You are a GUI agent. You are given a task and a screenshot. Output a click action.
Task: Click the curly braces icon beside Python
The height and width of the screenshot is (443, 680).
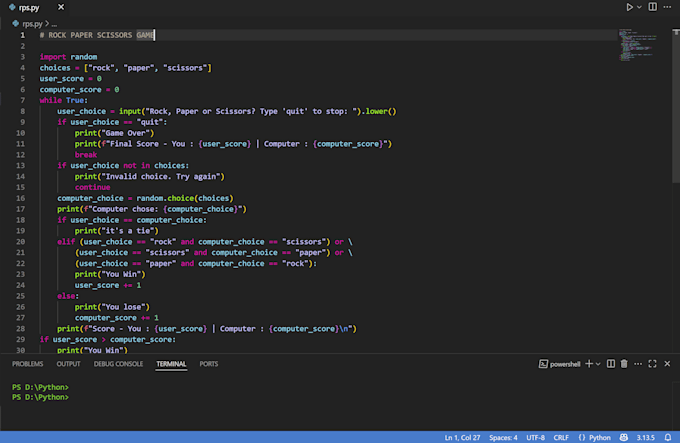coord(582,437)
